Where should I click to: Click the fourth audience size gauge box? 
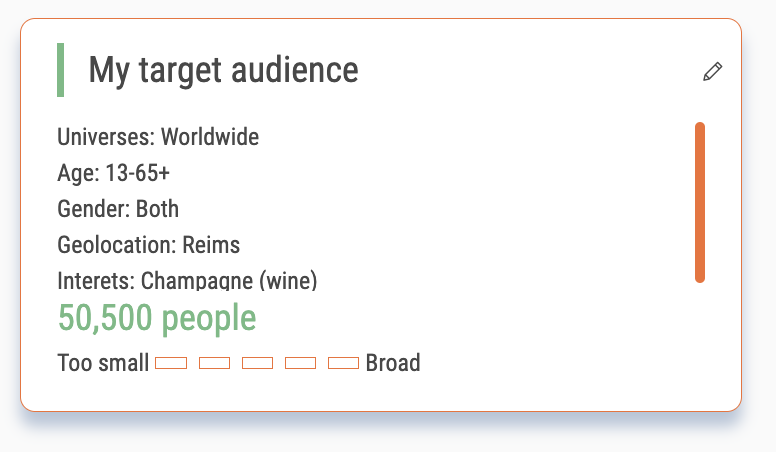tap(300, 363)
